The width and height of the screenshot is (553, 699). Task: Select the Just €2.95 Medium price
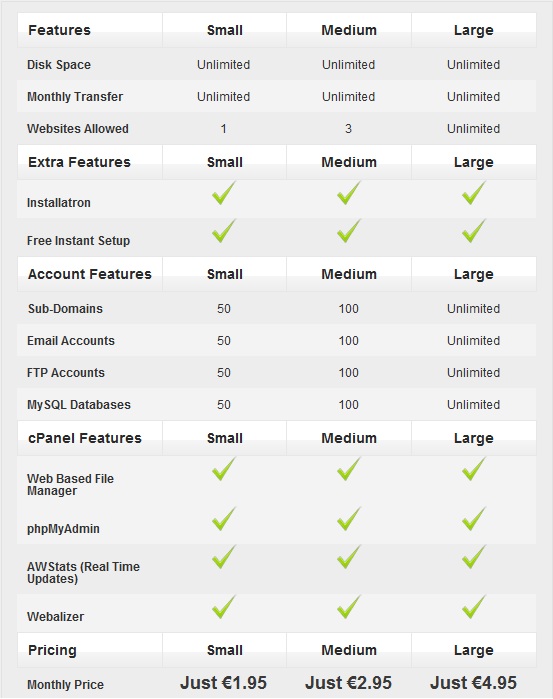coord(348,683)
